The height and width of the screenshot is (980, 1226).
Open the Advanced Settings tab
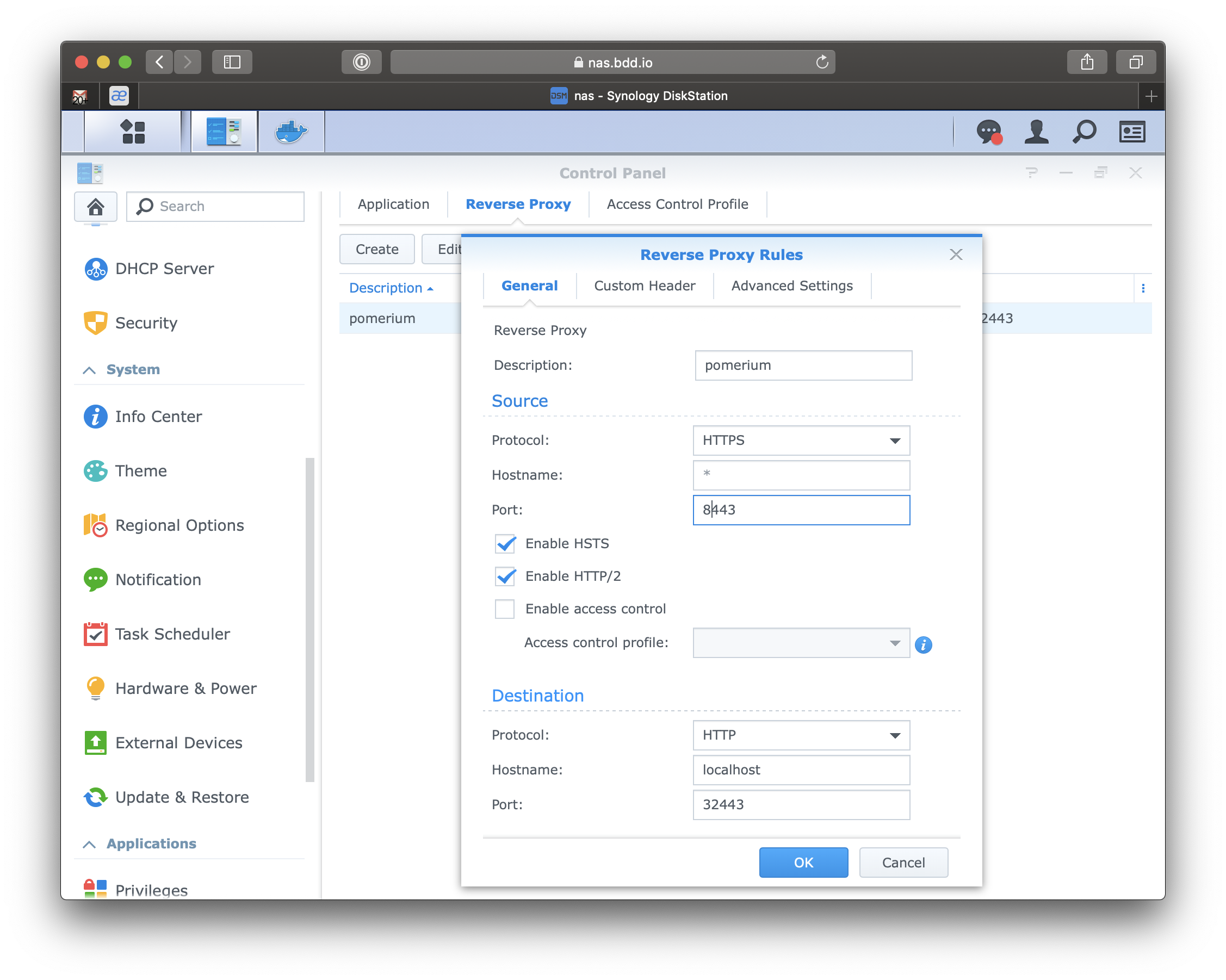pyautogui.click(x=791, y=286)
